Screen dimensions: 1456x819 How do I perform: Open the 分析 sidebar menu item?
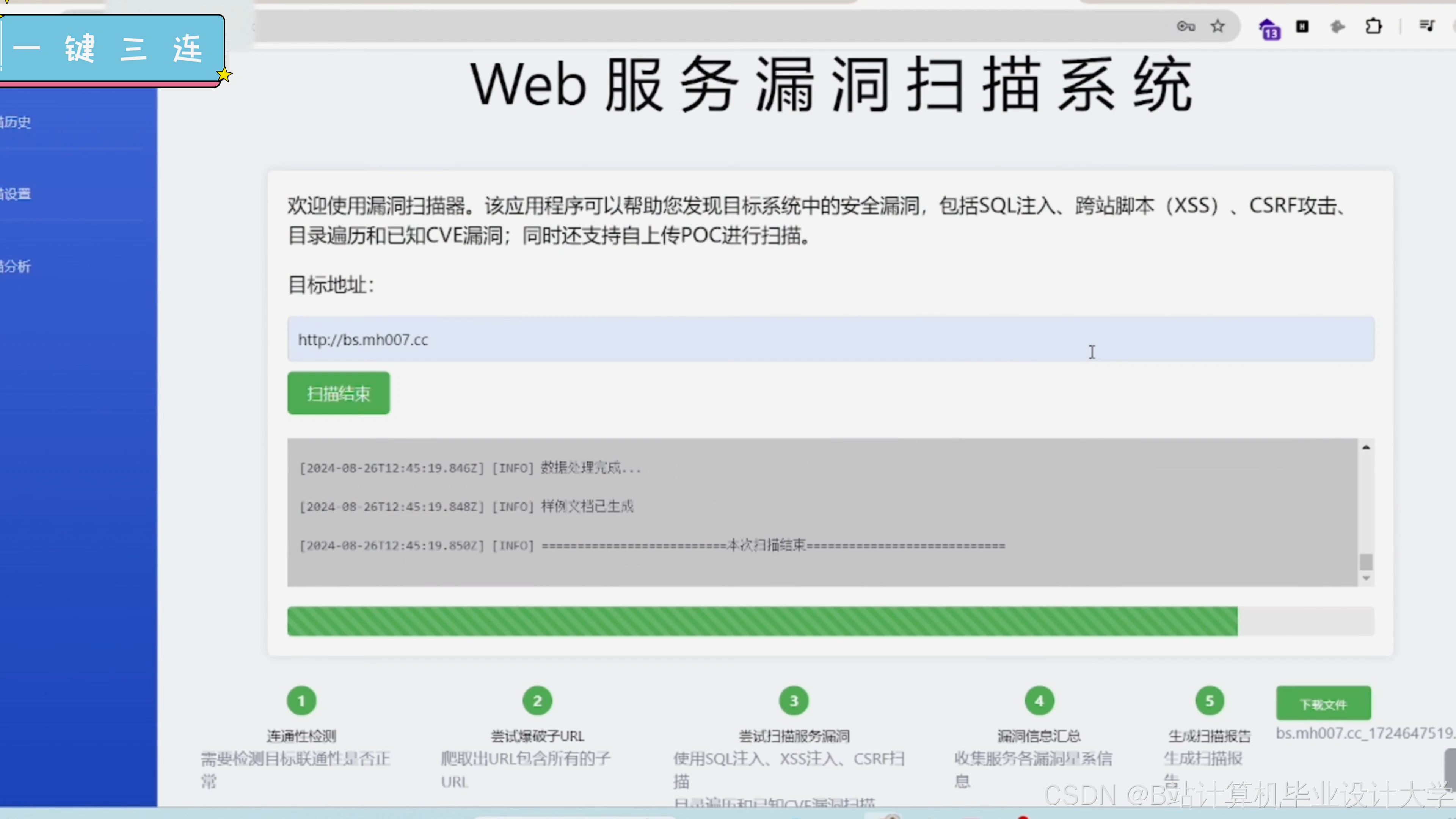pyautogui.click(x=17, y=266)
